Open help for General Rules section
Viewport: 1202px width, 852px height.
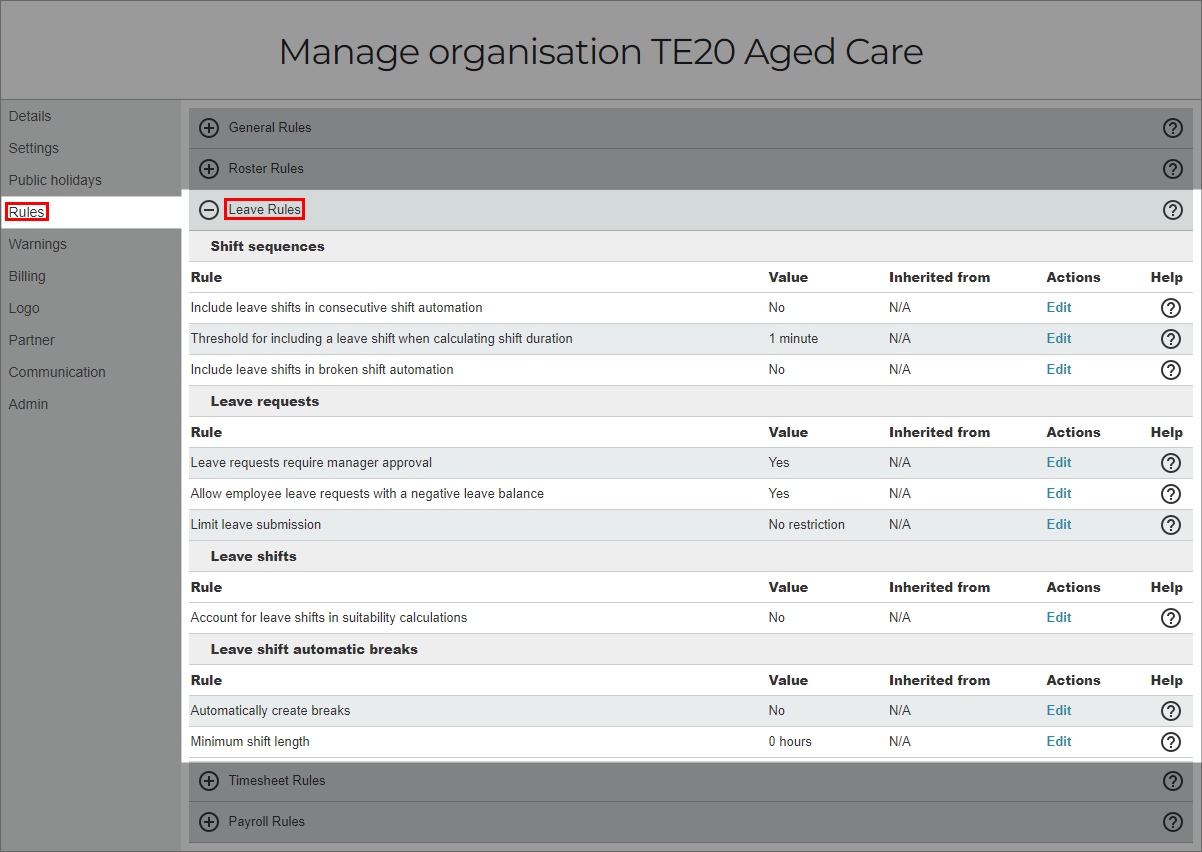(x=1173, y=128)
